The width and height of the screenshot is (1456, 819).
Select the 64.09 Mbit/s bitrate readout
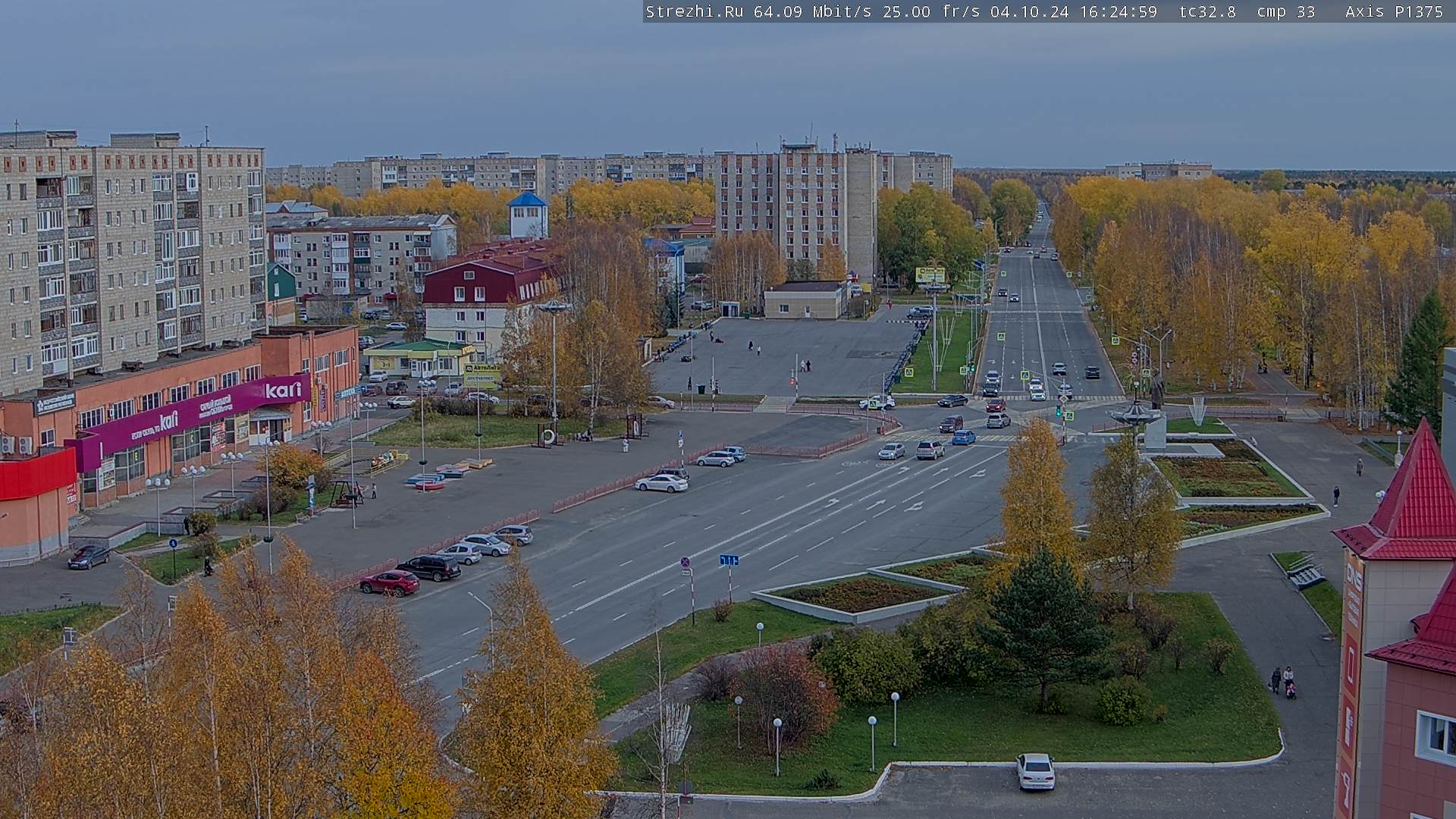[813, 11]
